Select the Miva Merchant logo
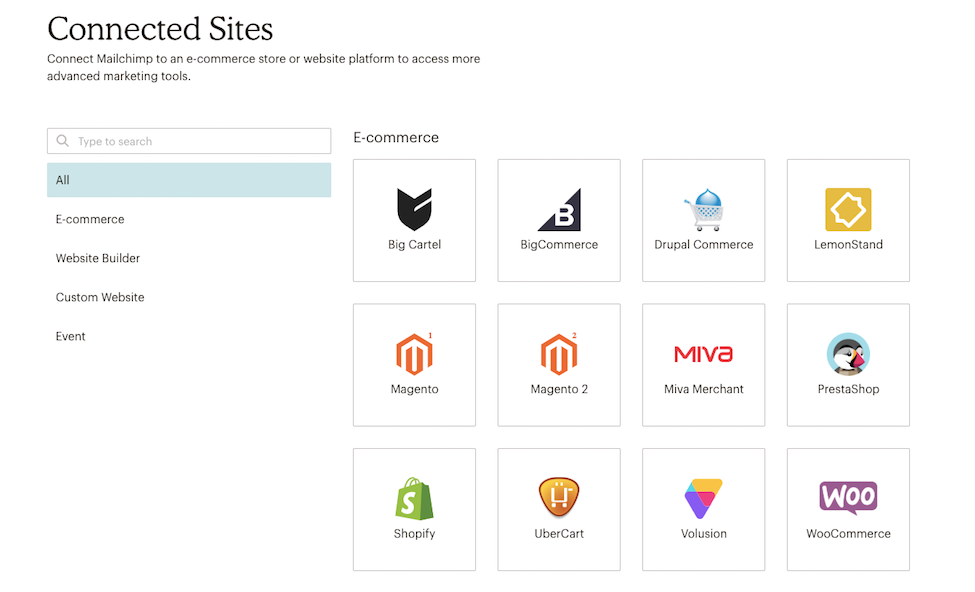The image size is (975, 592). (x=704, y=354)
